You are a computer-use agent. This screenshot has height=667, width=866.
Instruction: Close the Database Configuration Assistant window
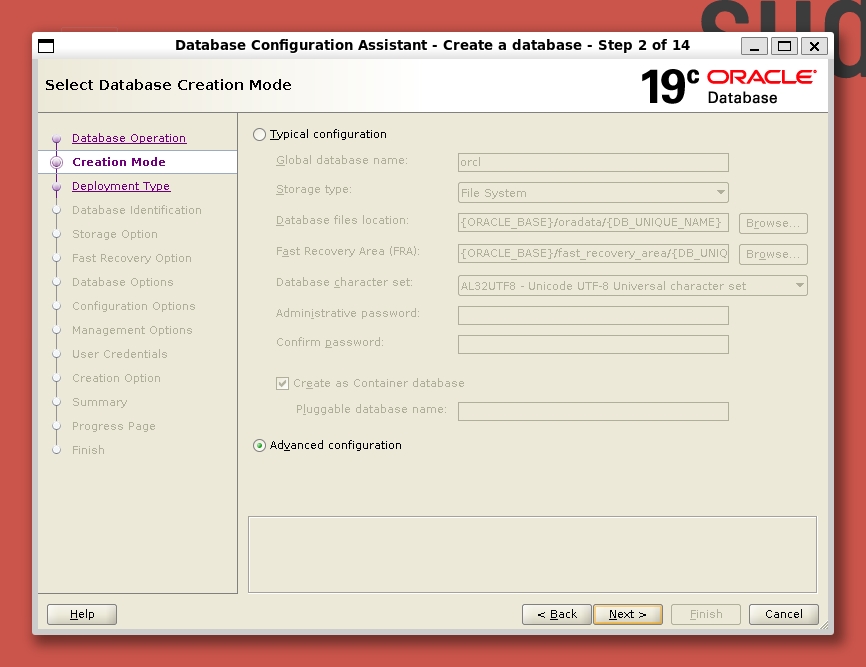point(814,46)
